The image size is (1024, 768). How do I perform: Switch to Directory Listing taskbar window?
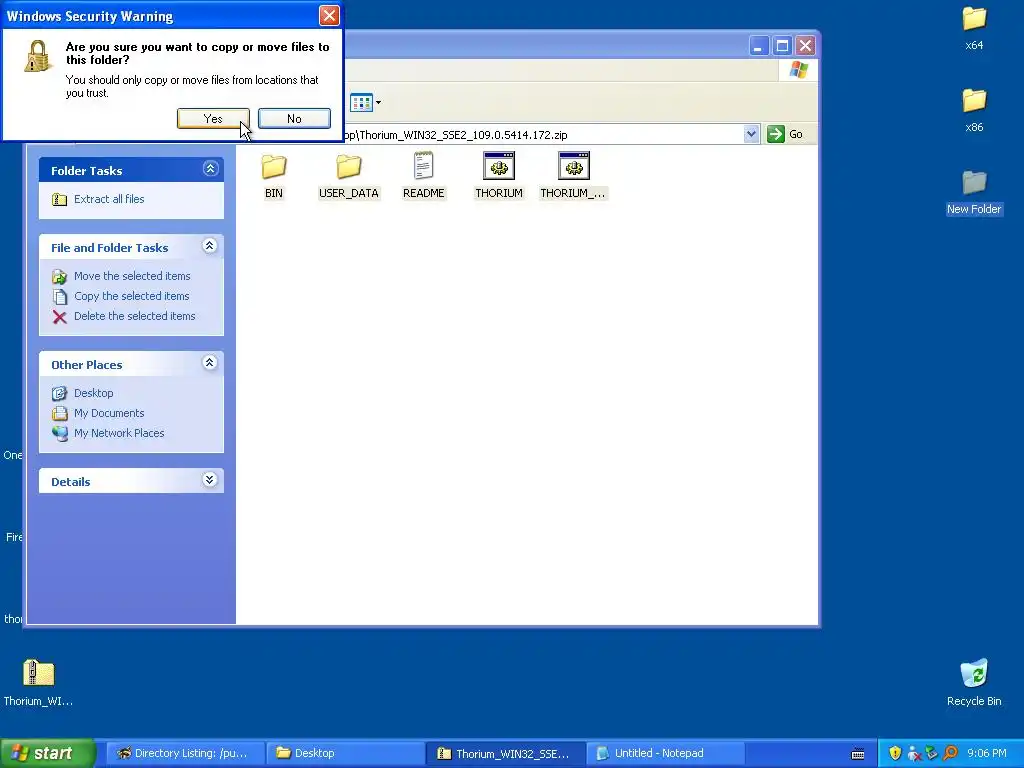(185, 753)
